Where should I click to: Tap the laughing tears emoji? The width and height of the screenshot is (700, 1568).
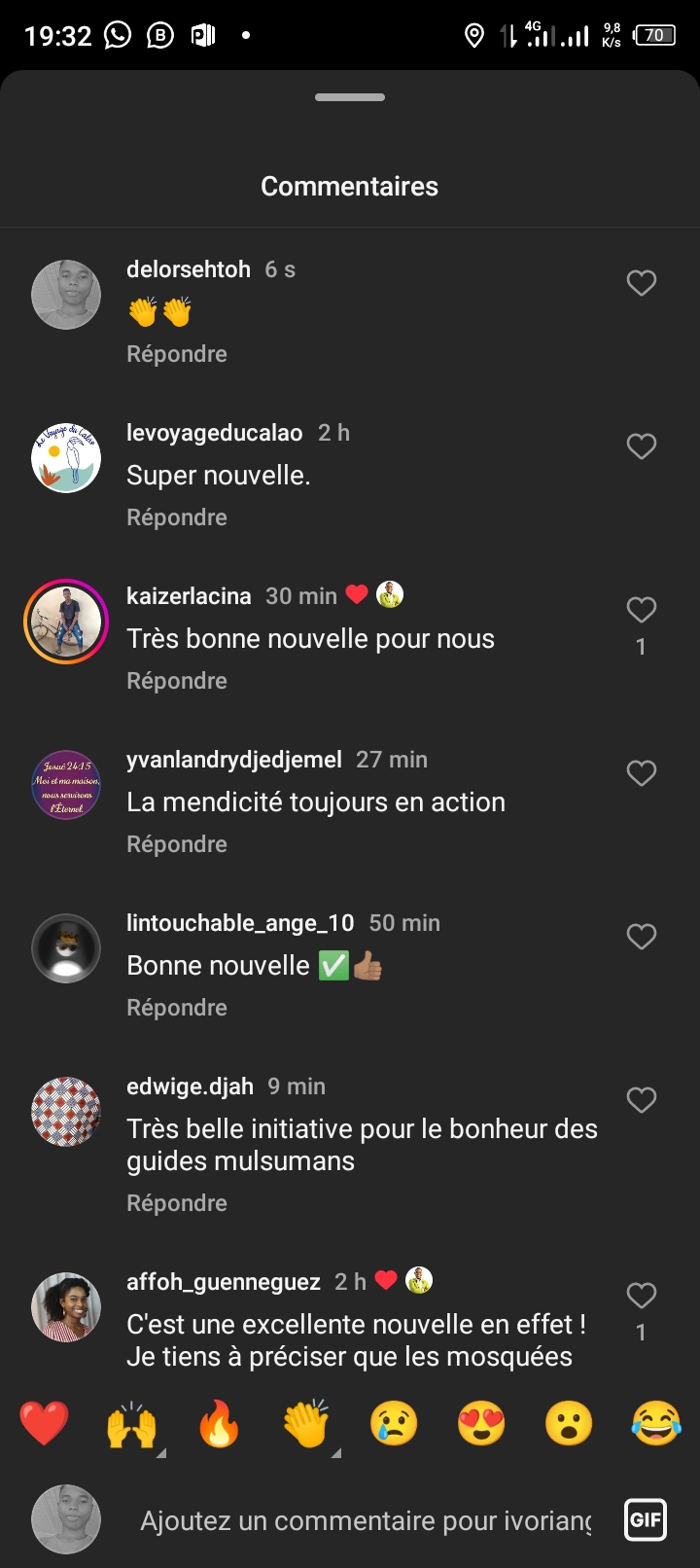click(x=656, y=1424)
